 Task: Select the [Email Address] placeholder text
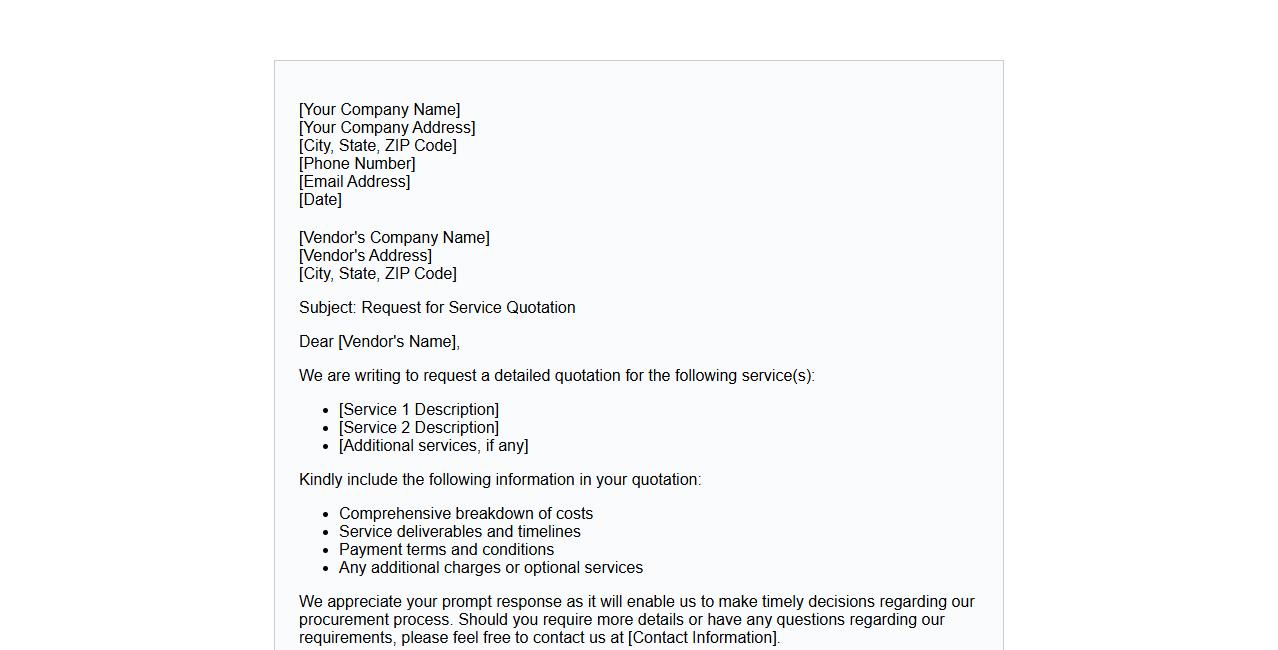[x=355, y=182]
